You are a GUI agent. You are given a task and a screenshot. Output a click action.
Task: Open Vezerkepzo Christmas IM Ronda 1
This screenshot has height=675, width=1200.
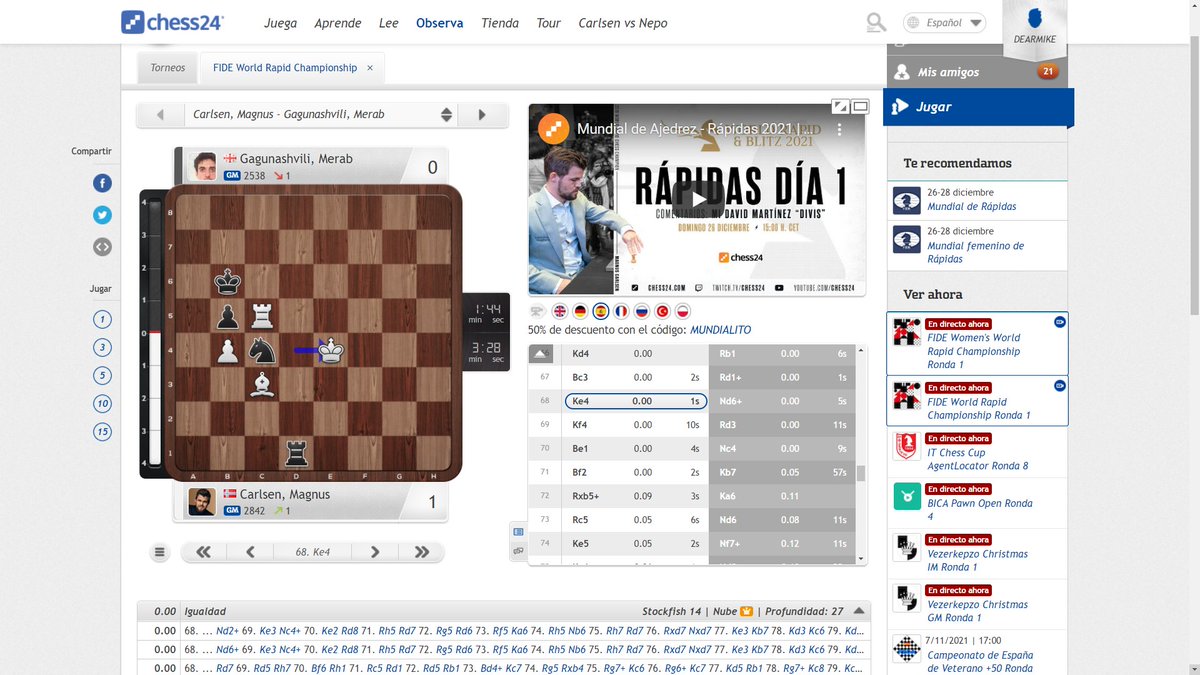pyautogui.click(x=978, y=554)
